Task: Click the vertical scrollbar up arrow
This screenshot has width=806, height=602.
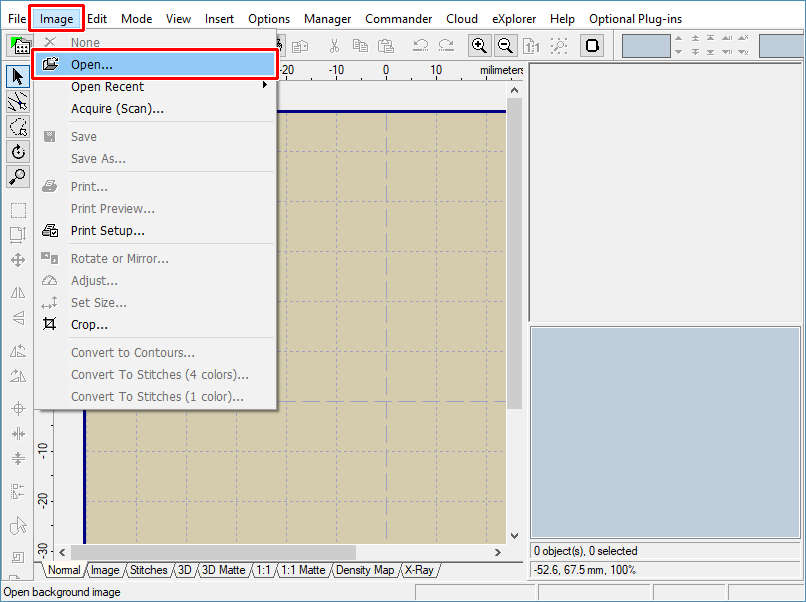Action: (x=515, y=90)
